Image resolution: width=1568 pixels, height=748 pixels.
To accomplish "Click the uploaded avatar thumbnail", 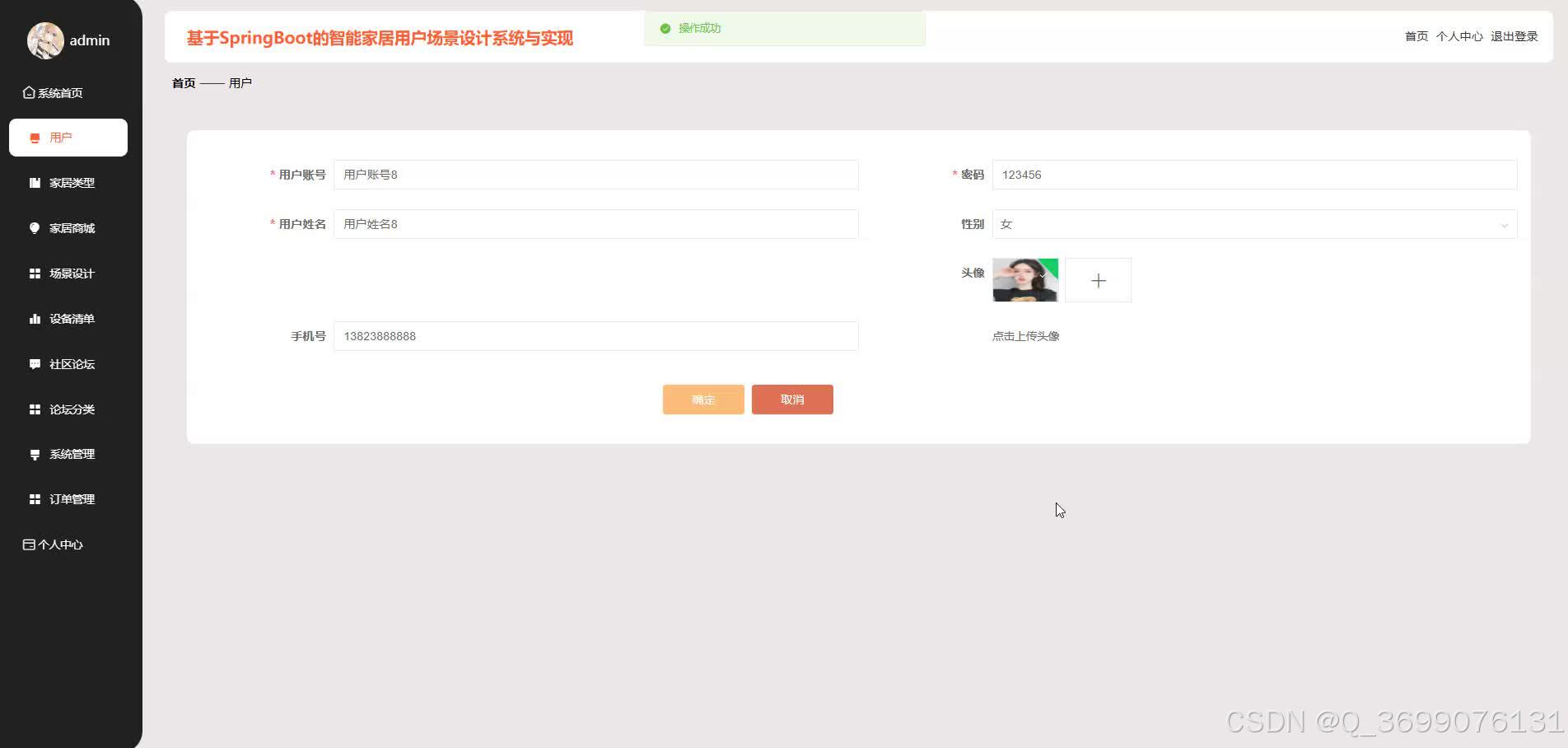I will pos(1025,280).
